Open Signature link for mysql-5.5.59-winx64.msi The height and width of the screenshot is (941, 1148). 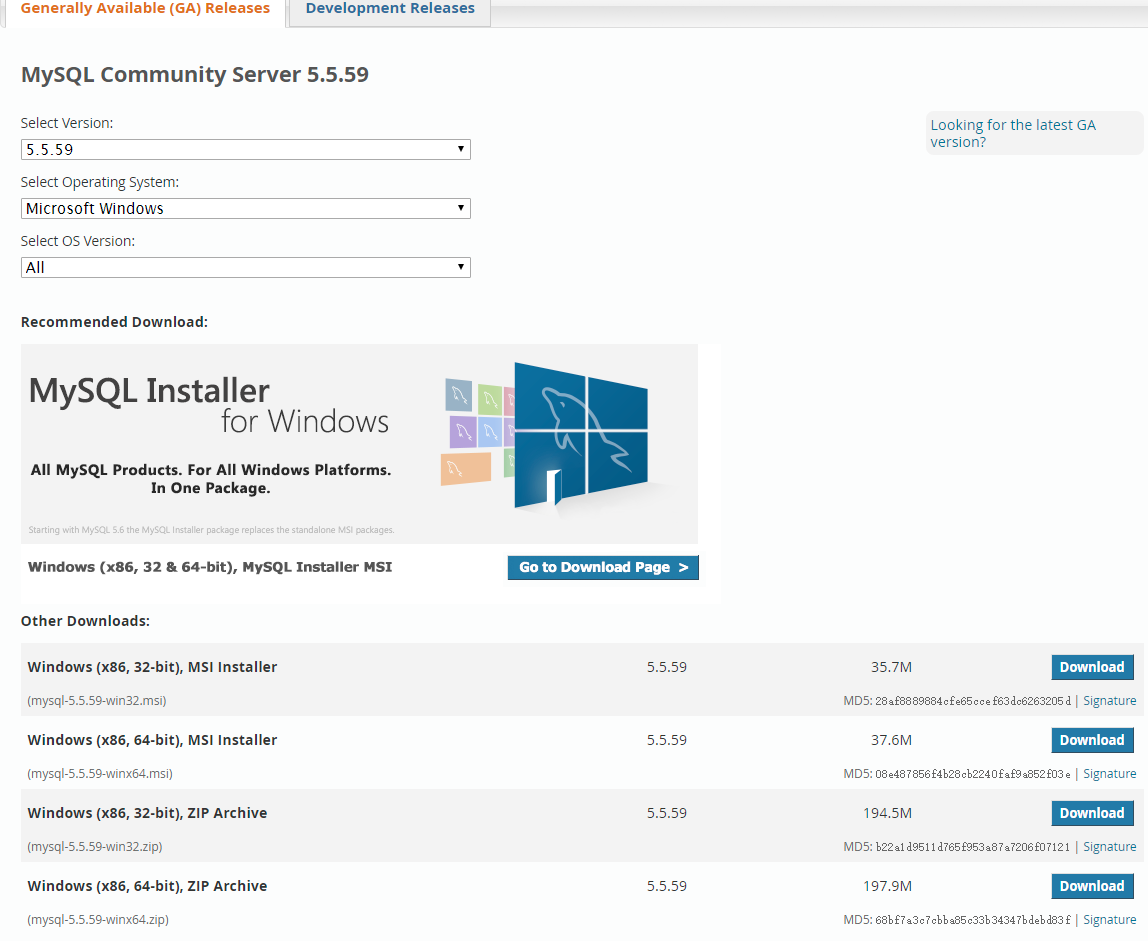tap(1109, 774)
